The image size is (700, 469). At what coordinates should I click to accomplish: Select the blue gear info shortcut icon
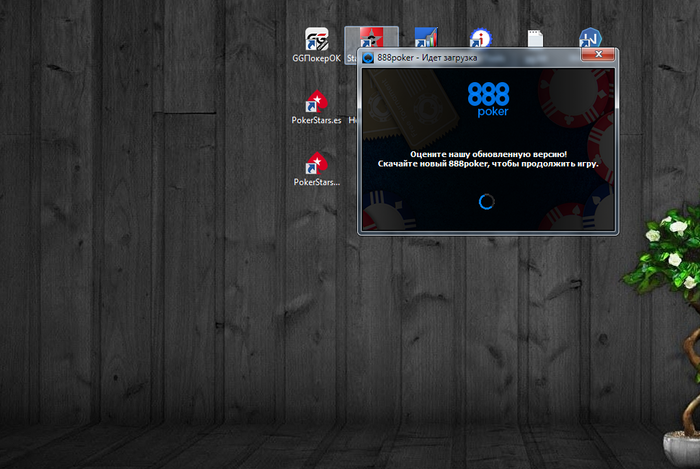pyautogui.click(x=480, y=38)
